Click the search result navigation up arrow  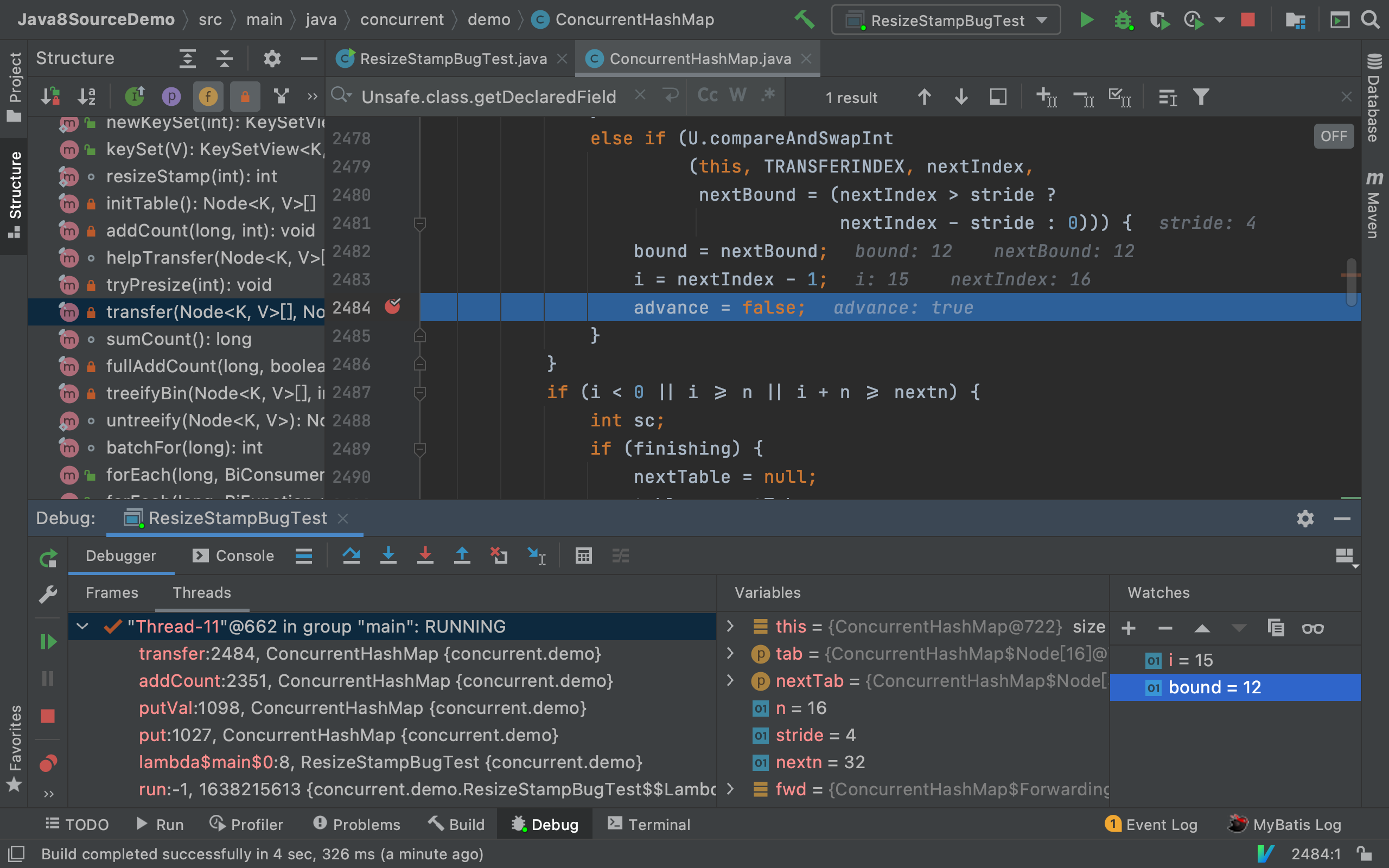click(921, 96)
